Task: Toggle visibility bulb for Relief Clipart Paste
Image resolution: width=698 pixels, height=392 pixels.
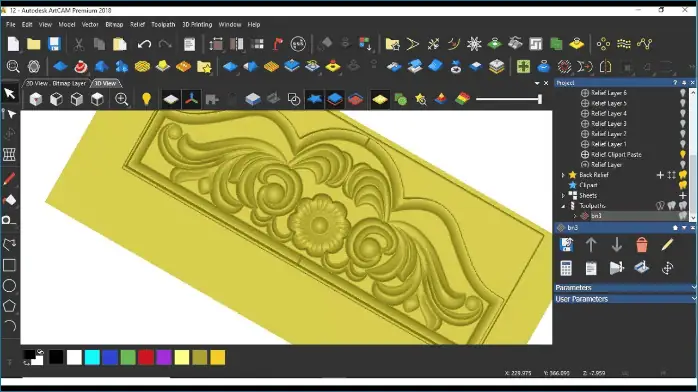Action: (682, 154)
